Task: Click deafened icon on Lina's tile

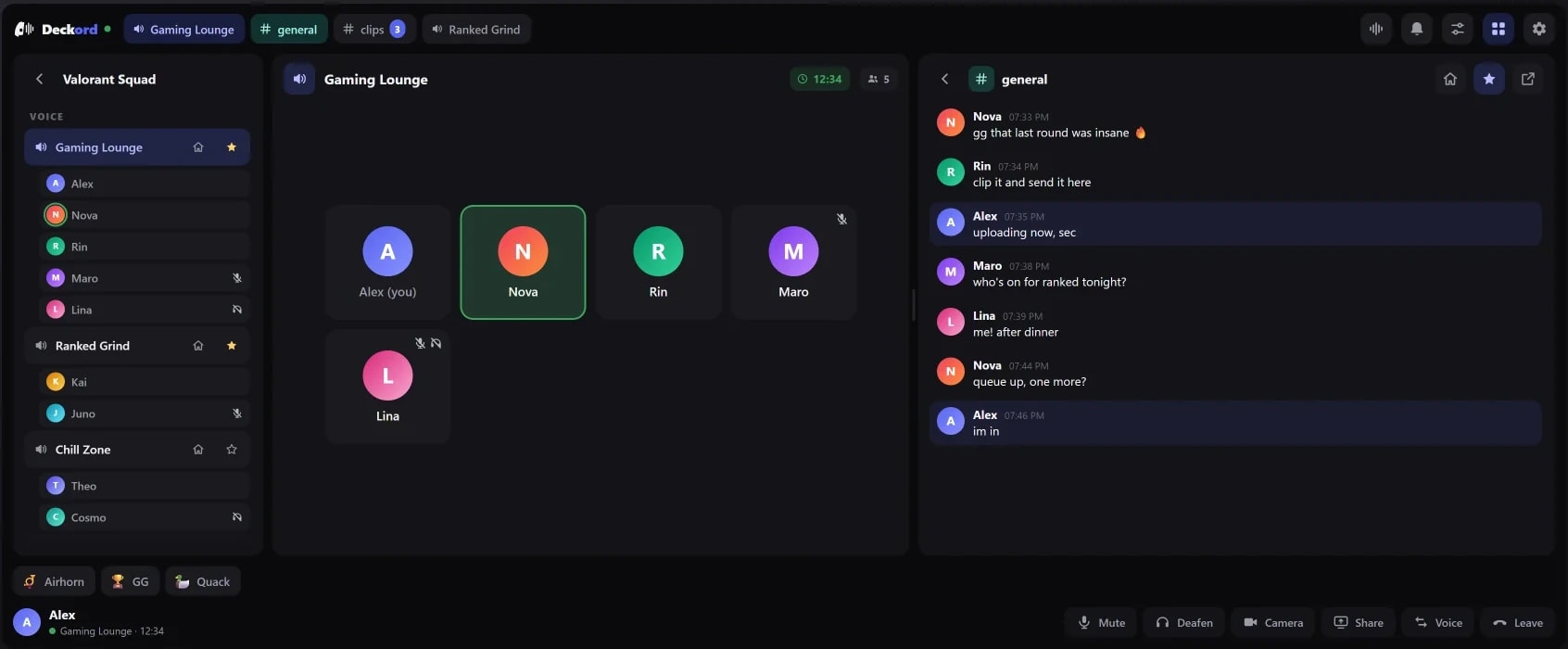Action: pyautogui.click(x=436, y=344)
